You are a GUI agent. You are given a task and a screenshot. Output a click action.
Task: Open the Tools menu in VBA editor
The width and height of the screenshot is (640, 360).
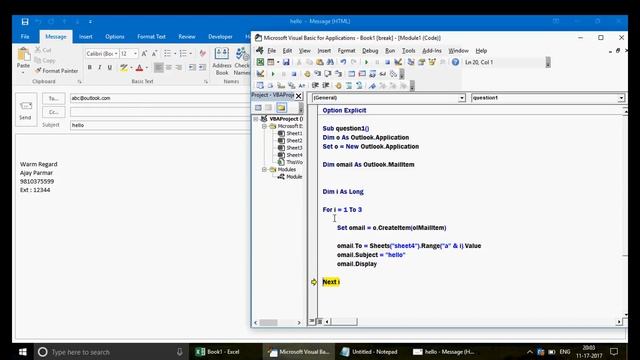409,51
